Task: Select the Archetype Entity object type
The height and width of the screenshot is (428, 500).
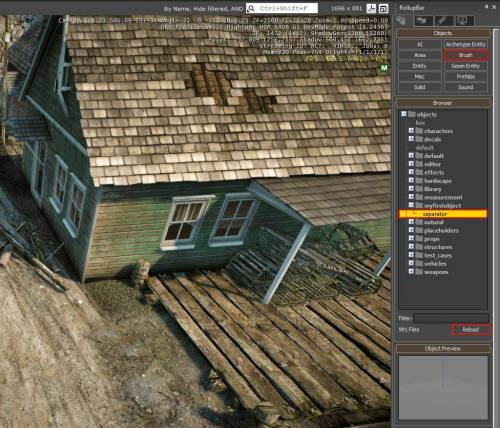Action: tap(466, 44)
